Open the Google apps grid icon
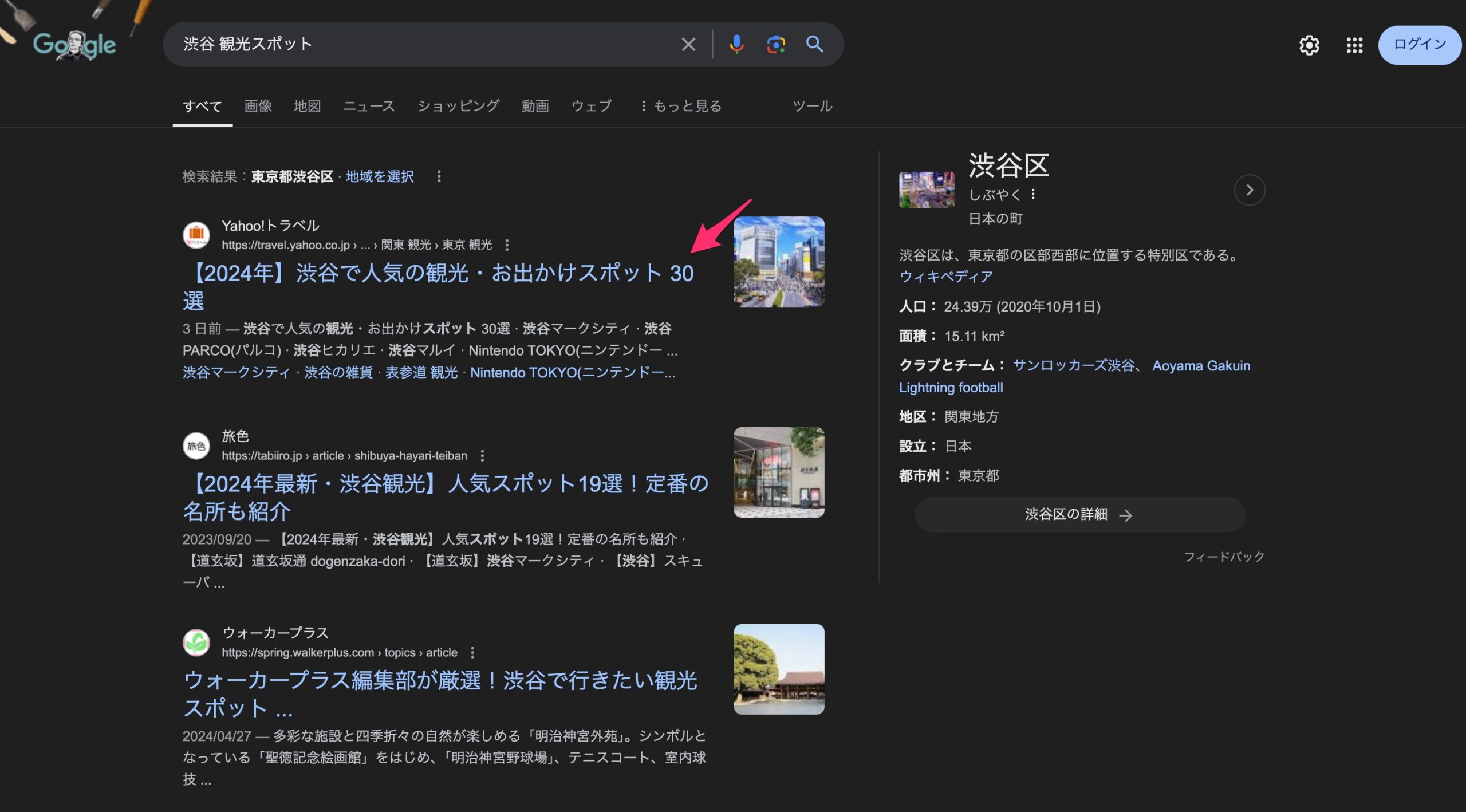Image resolution: width=1466 pixels, height=812 pixels. point(1354,45)
